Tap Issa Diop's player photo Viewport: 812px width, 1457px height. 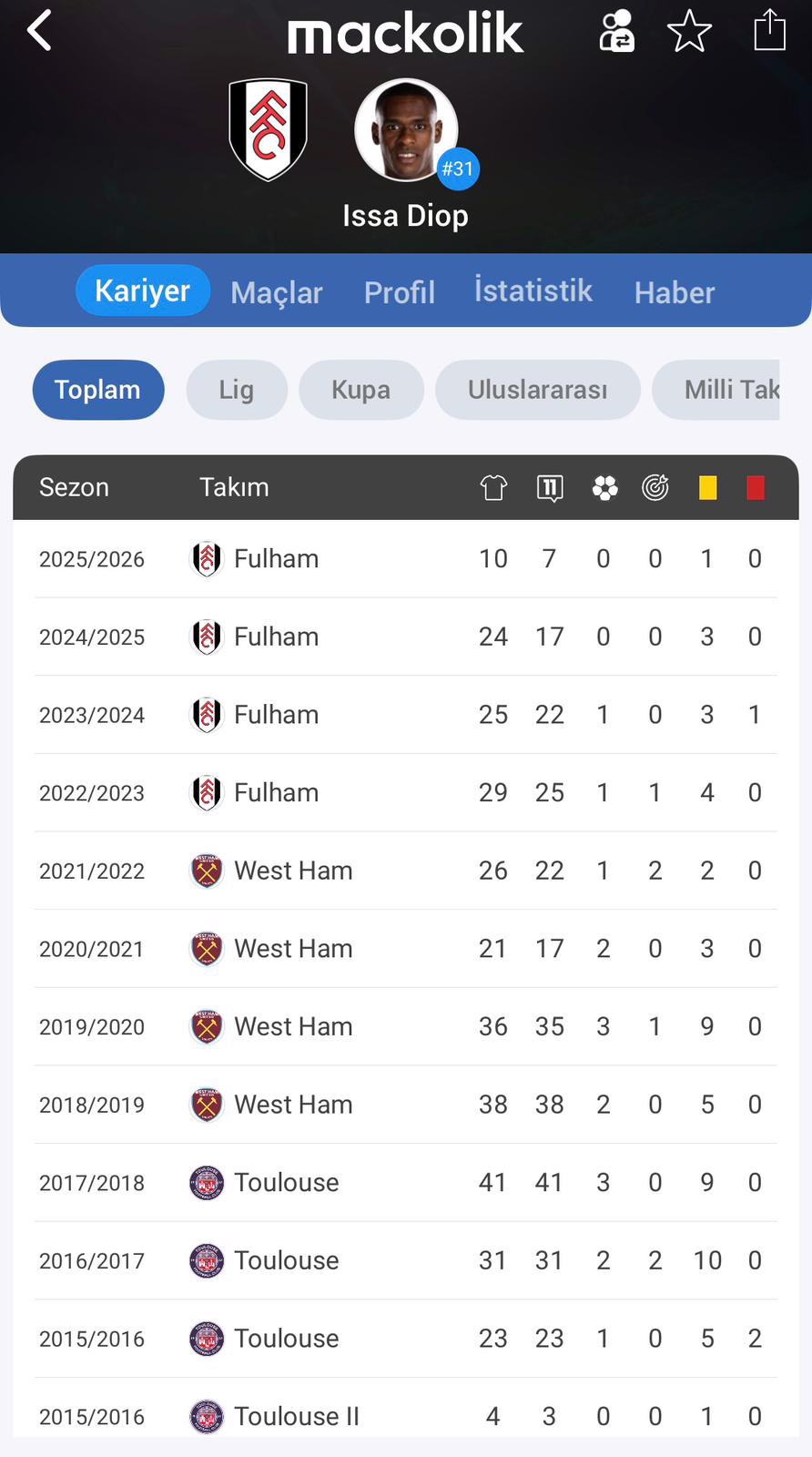tap(406, 130)
